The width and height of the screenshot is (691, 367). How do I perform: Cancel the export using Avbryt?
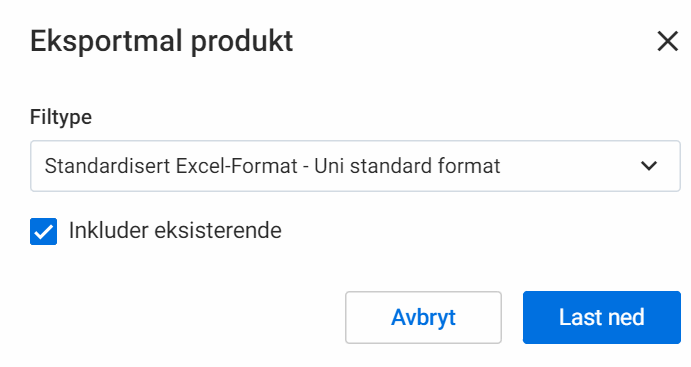[x=423, y=317]
